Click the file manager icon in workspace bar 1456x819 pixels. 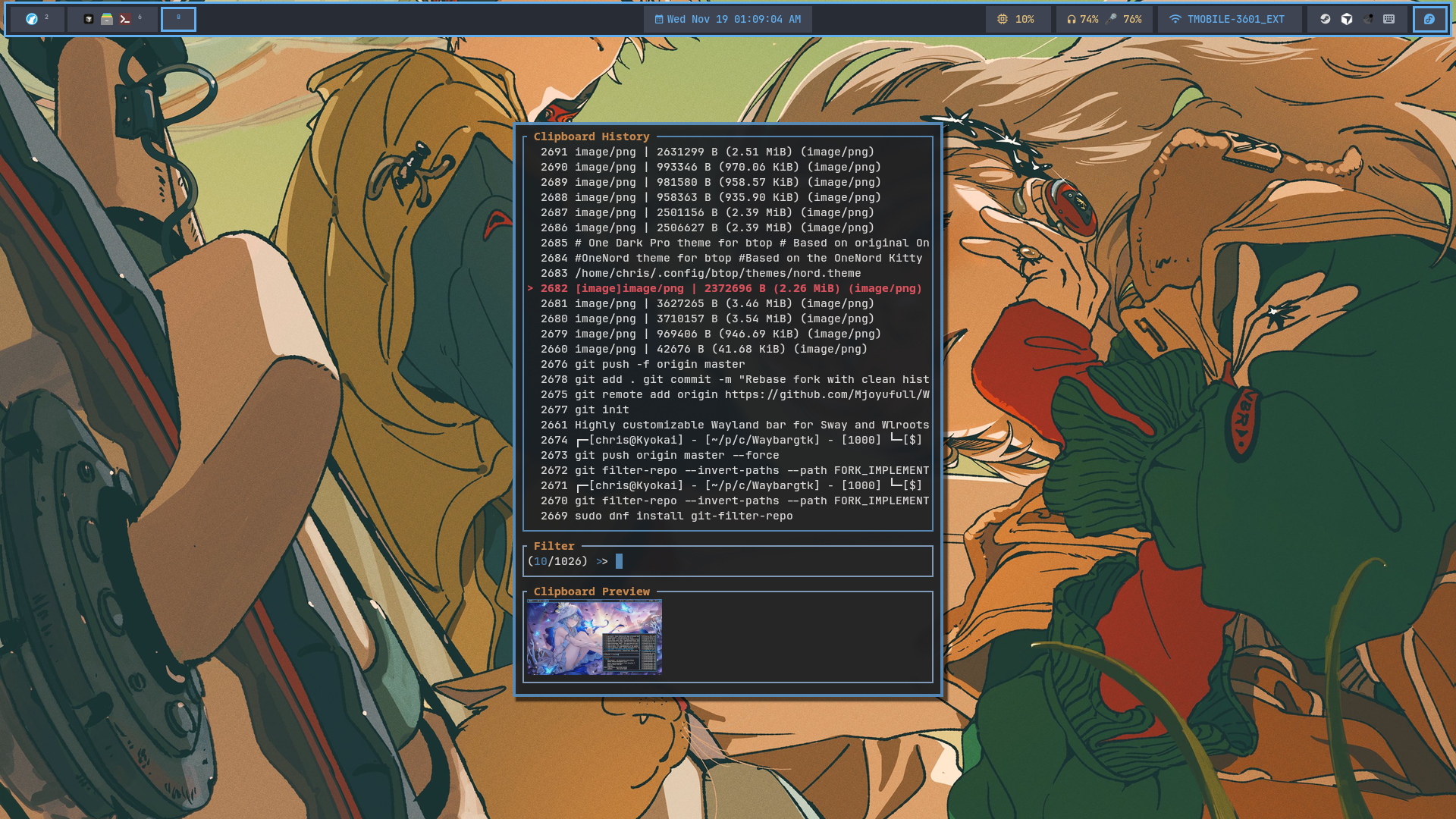click(107, 19)
